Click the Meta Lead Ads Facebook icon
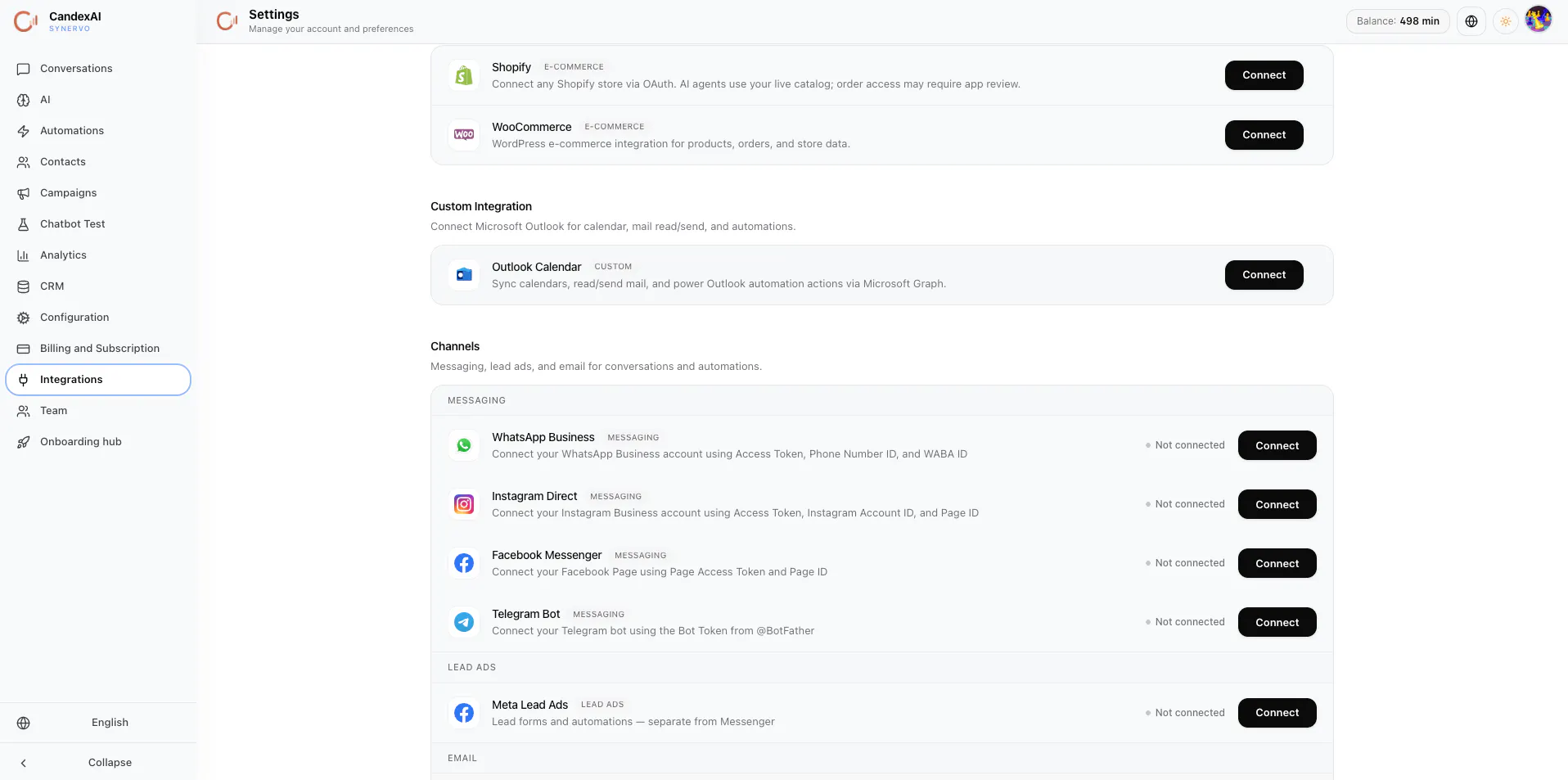The image size is (1568, 780). point(464,713)
